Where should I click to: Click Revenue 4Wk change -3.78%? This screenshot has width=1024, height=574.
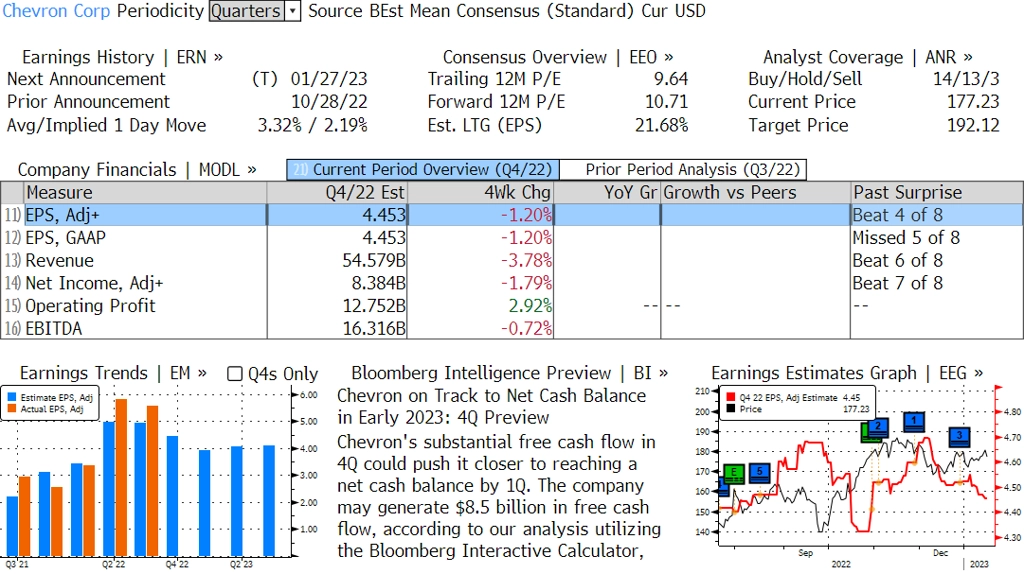pyautogui.click(x=526, y=261)
